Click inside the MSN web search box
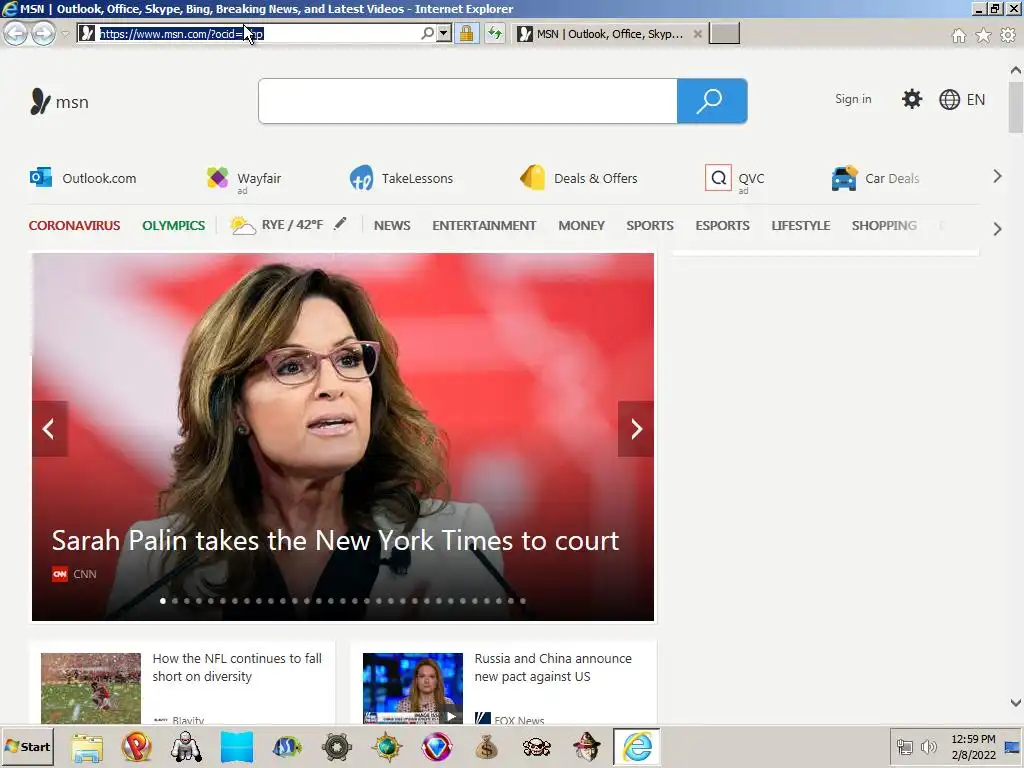The image size is (1024, 768). point(468,101)
